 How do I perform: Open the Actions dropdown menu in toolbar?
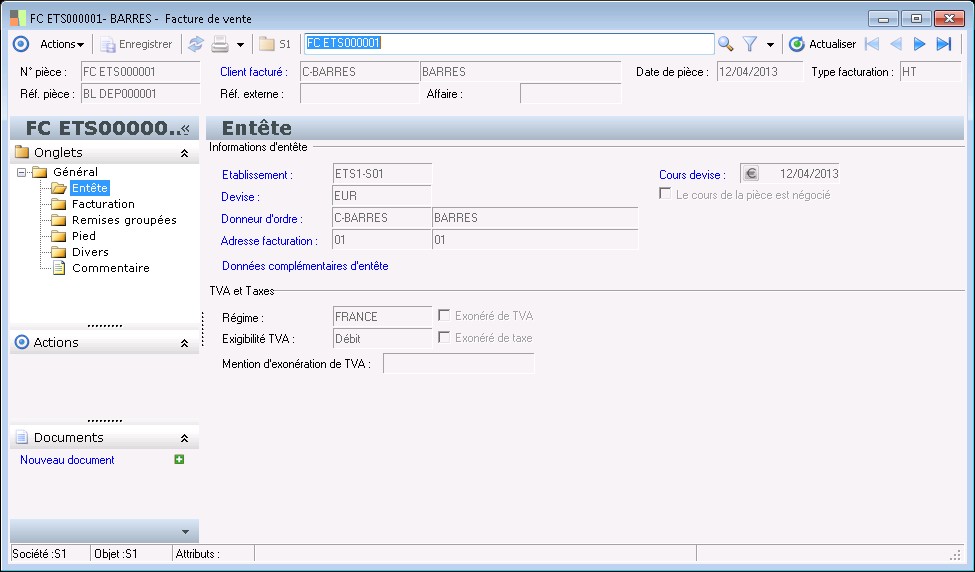click(62, 44)
